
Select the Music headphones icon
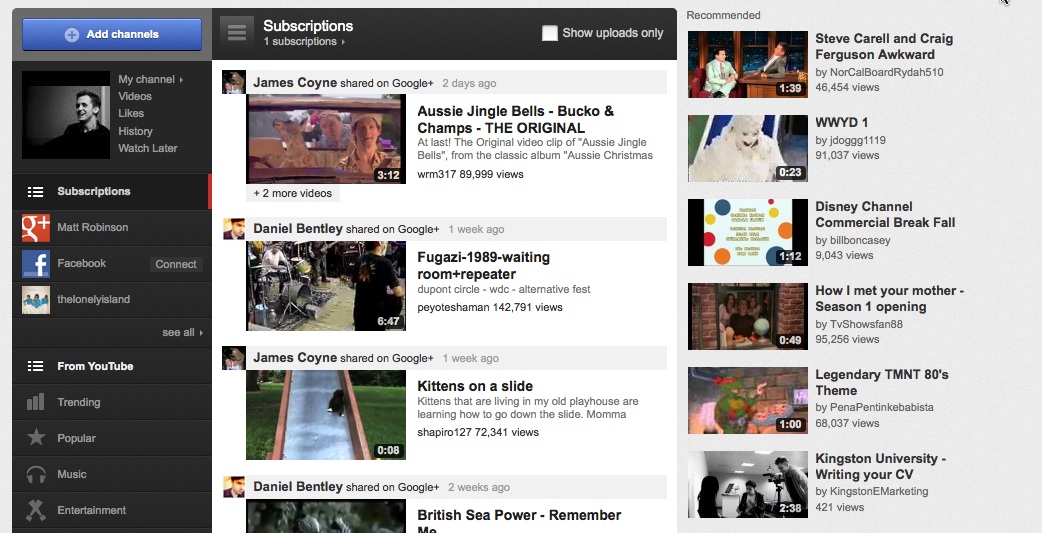pos(36,474)
